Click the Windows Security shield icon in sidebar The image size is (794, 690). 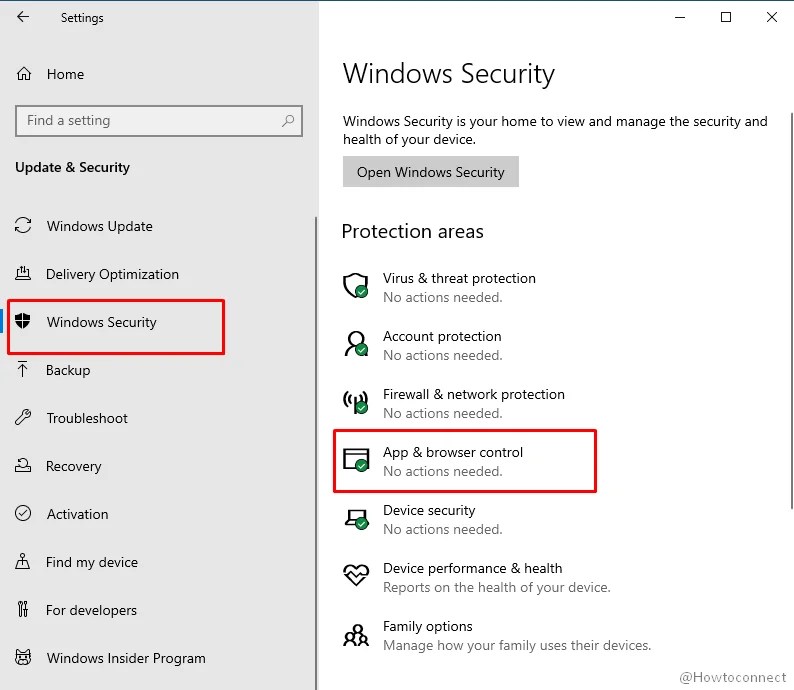point(23,321)
